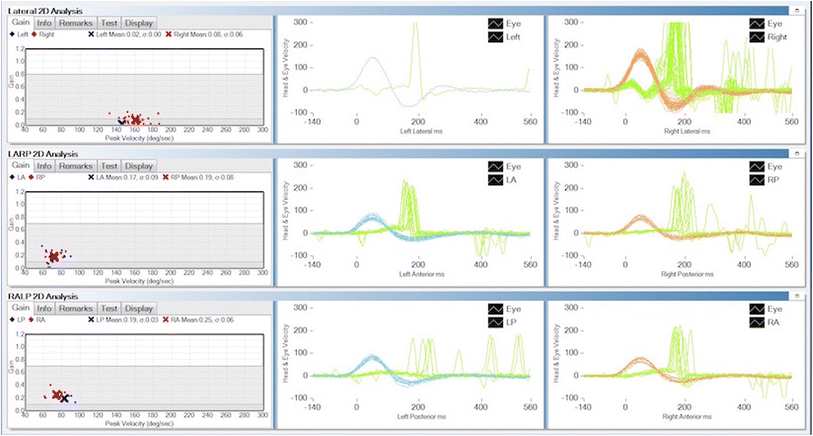The width and height of the screenshot is (813, 436).
Task: Open the Display tab in RALP 2D Analysis
Action: pos(138,309)
